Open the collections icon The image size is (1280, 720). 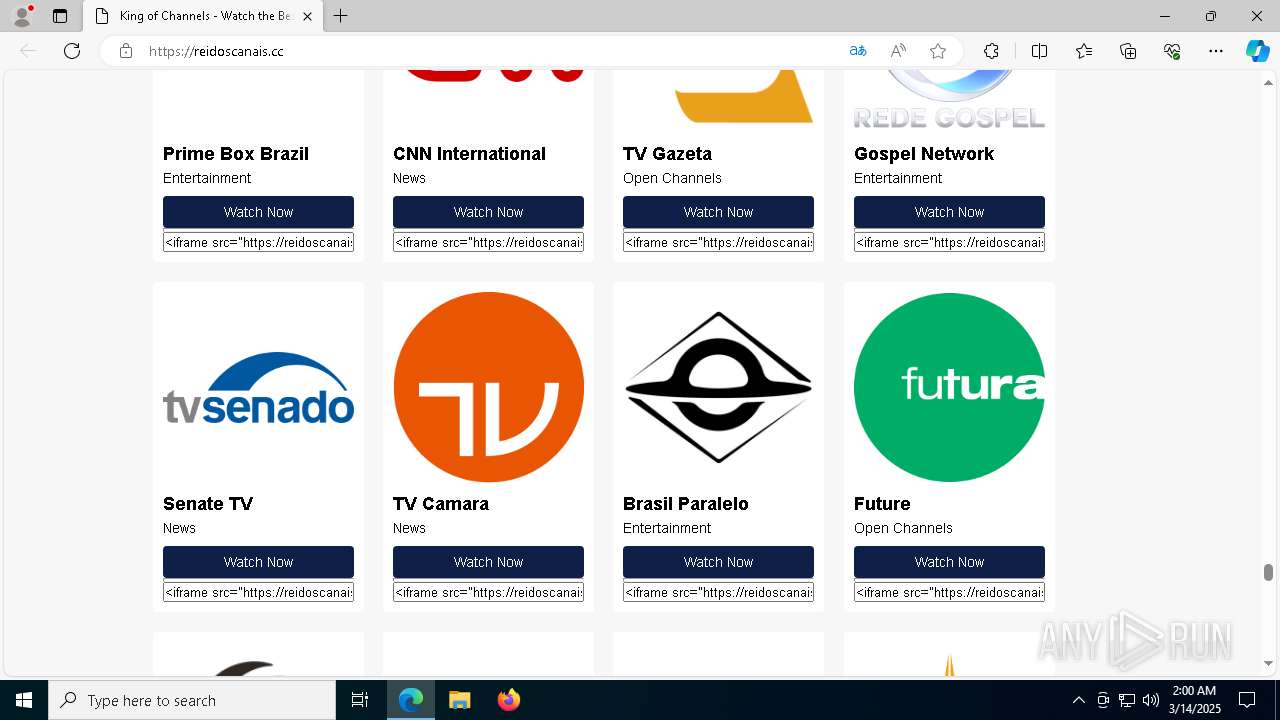(x=1128, y=51)
